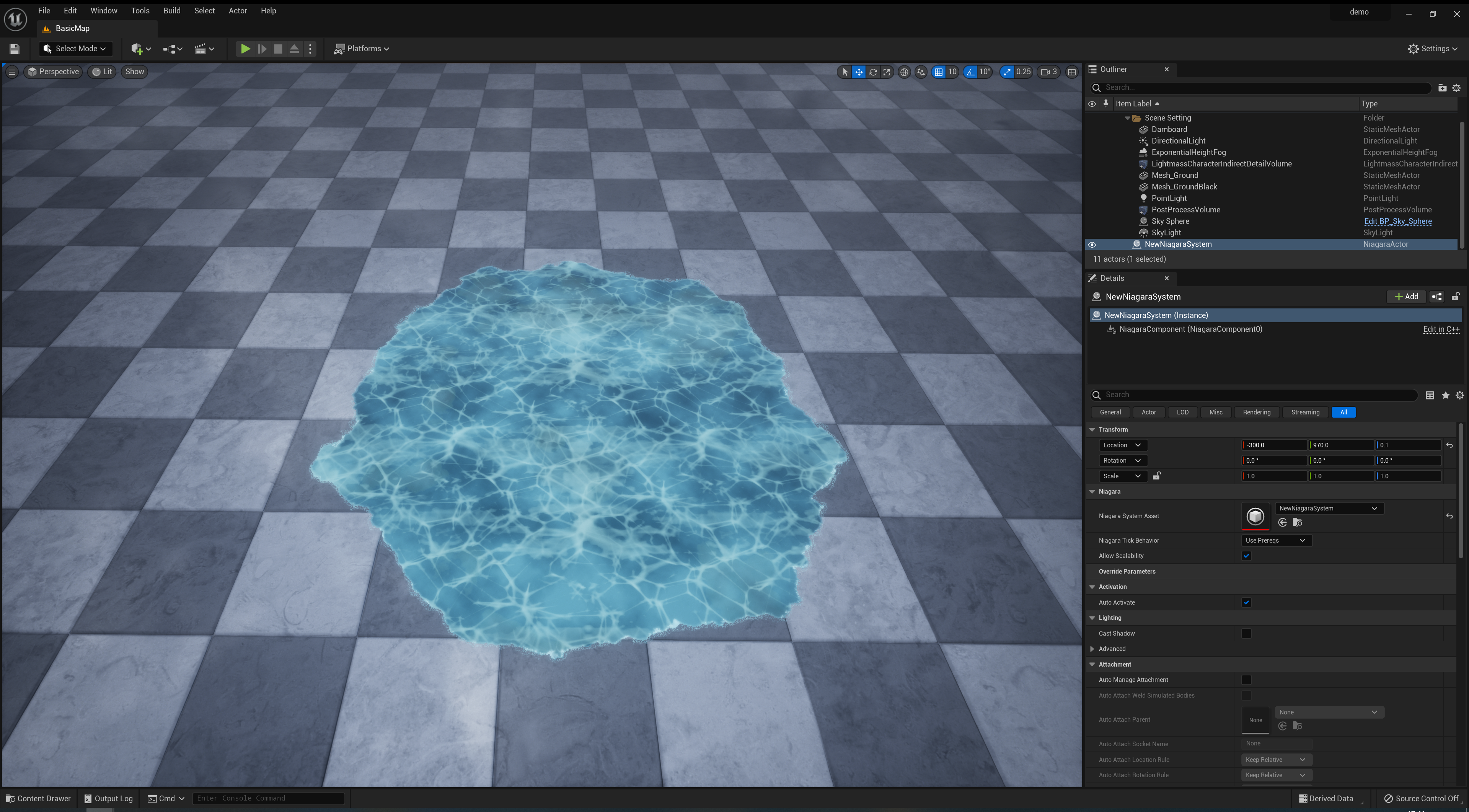Select the PointLight actor in Outliner
This screenshot has width=1469, height=812.
tap(1169, 199)
